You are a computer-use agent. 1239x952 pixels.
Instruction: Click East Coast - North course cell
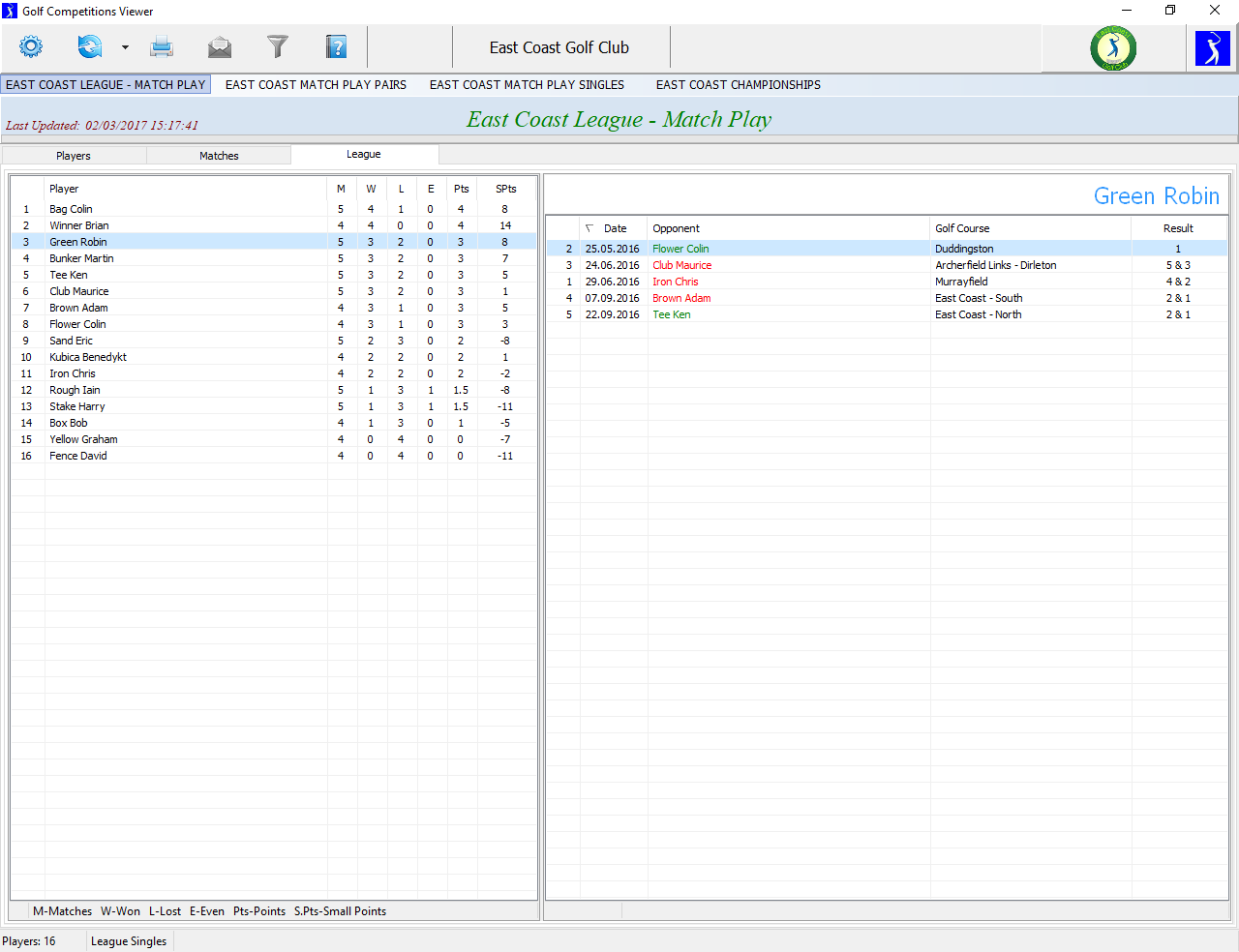click(x=978, y=314)
